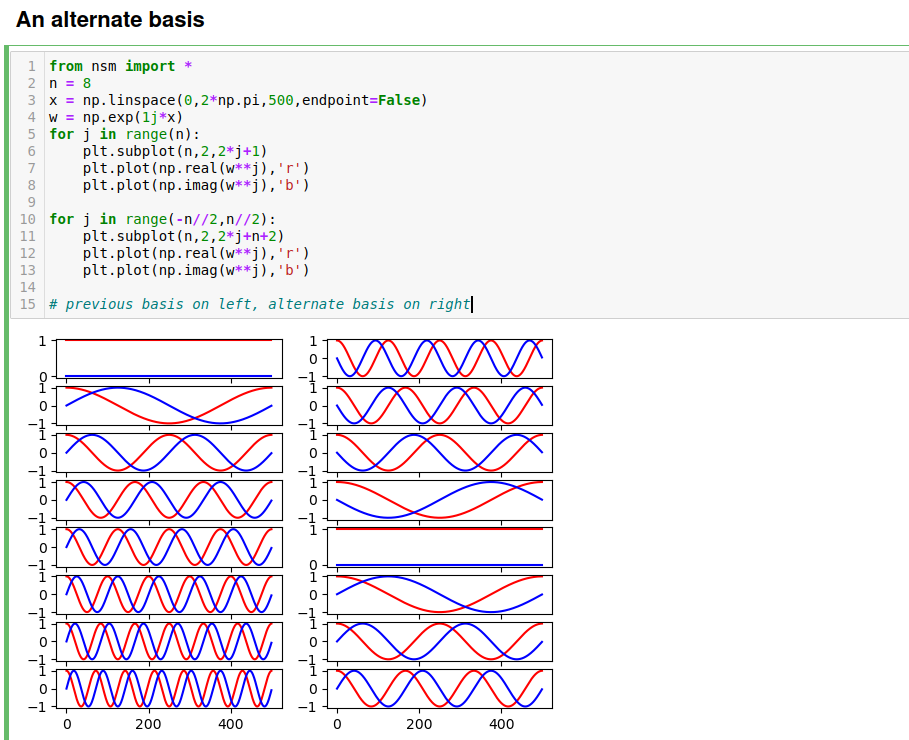Click the top-right subplot in the output
This screenshot has width=909, height=740.
tap(439, 358)
